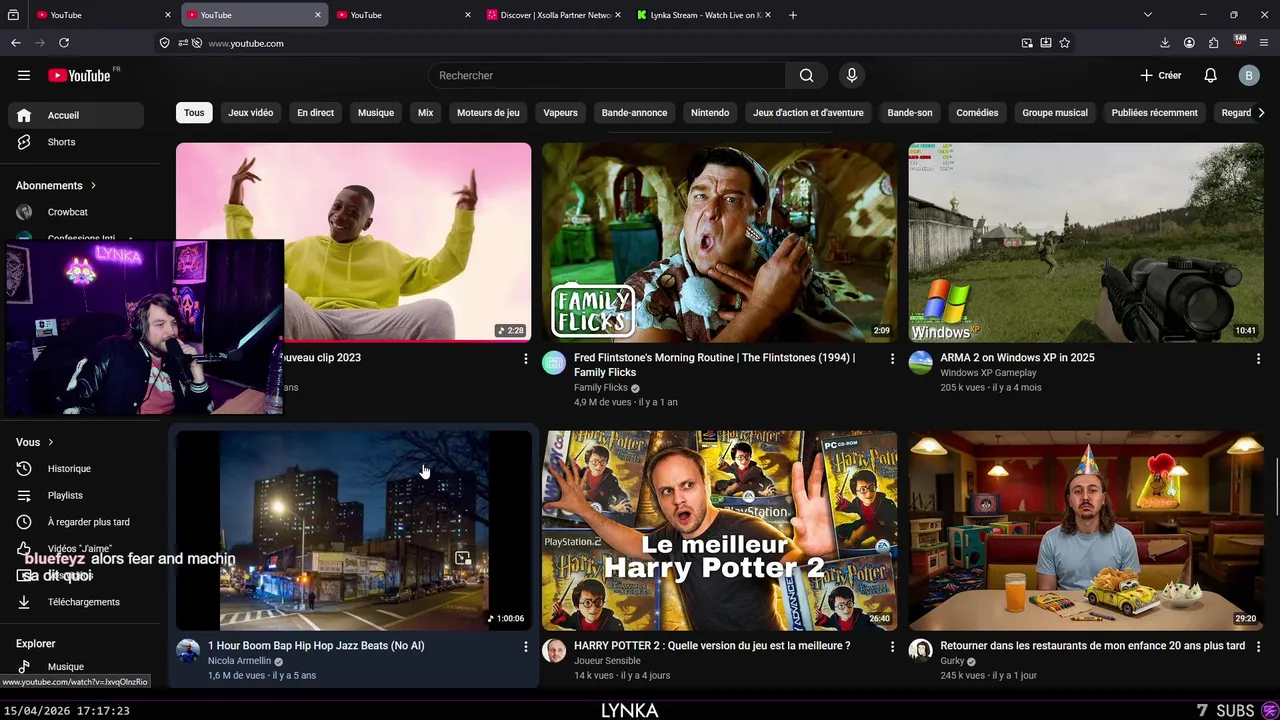Viewport: 1280px width, 720px height.
Task: Select the Mix filter chip
Action: tap(425, 113)
